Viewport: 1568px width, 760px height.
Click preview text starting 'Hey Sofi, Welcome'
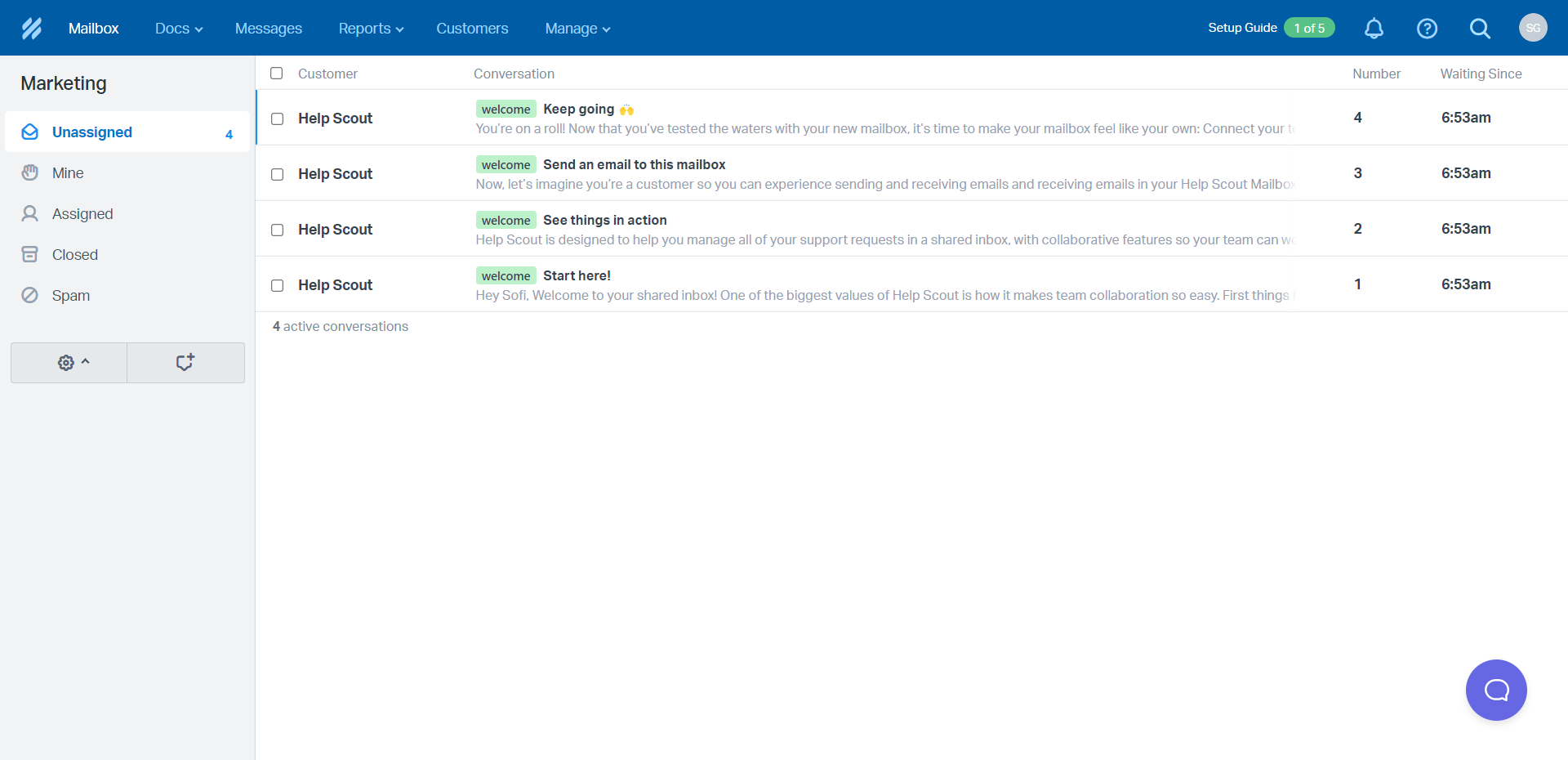click(885, 295)
